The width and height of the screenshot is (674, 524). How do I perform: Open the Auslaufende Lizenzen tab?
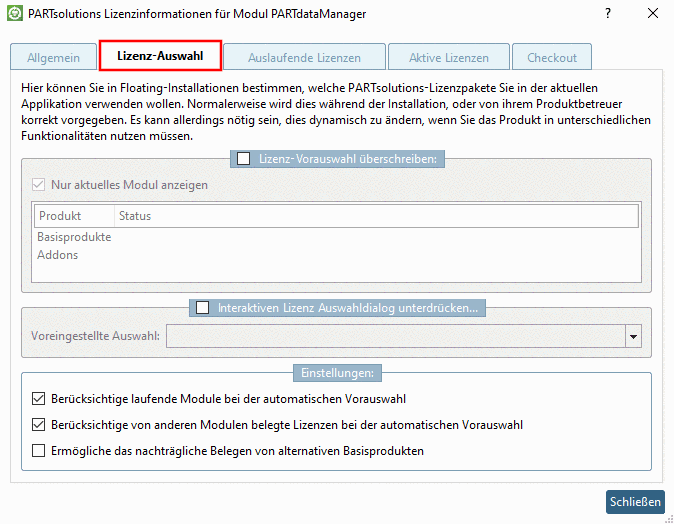click(304, 57)
